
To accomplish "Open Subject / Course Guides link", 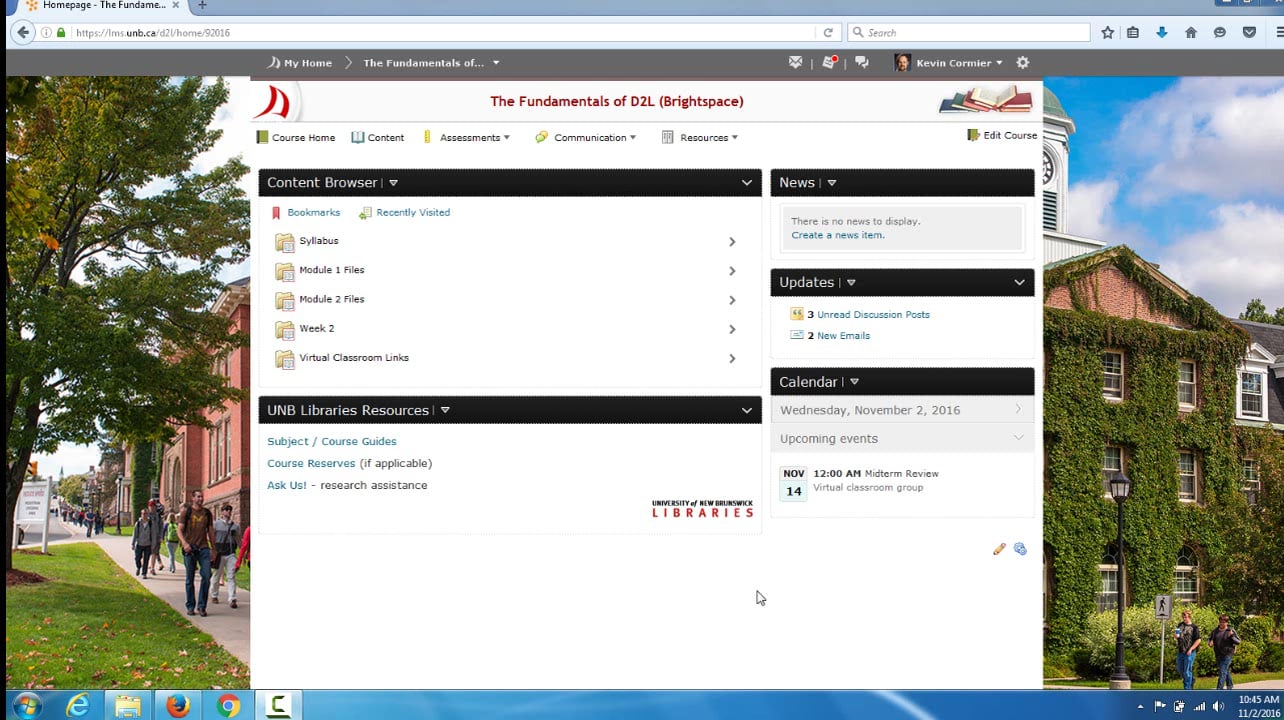I will point(332,442).
